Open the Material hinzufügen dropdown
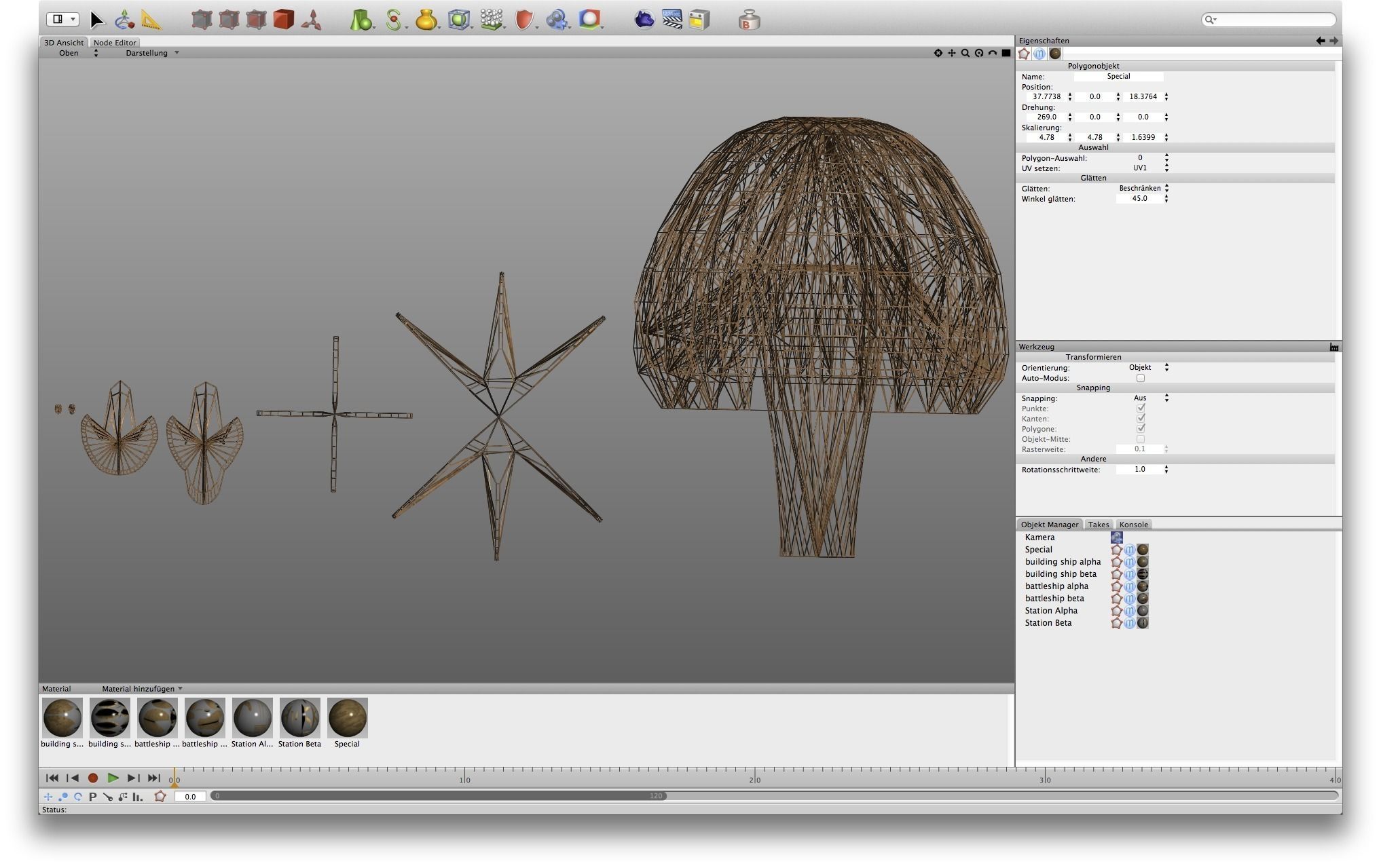The width and height of the screenshot is (1381, 868). (x=142, y=689)
